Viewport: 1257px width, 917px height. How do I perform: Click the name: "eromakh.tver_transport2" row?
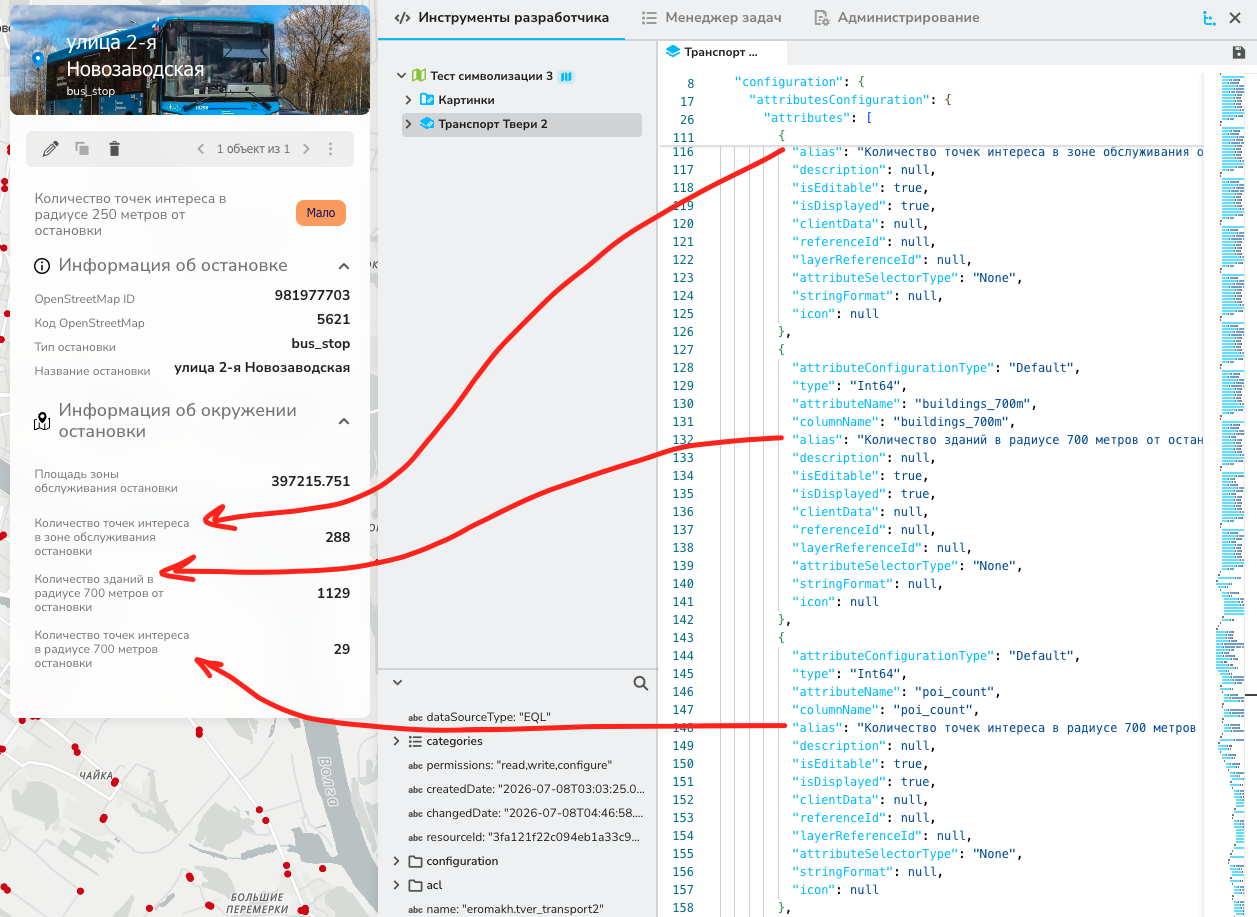(x=506, y=909)
